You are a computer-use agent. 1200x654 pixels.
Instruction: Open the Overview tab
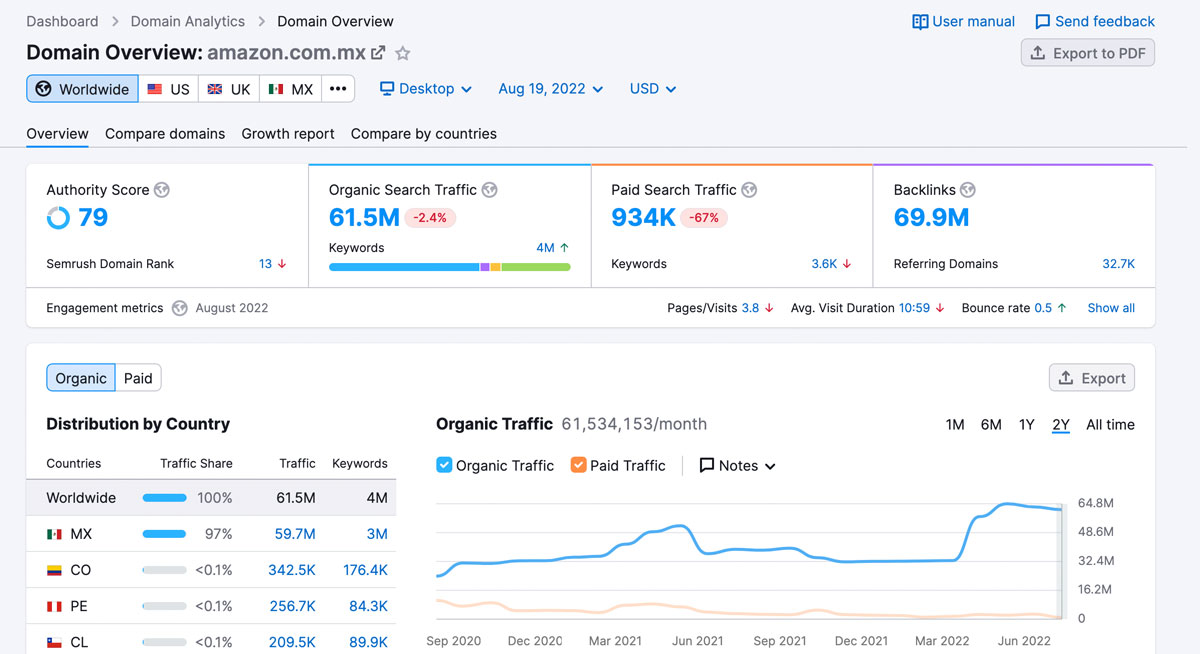[x=57, y=133]
